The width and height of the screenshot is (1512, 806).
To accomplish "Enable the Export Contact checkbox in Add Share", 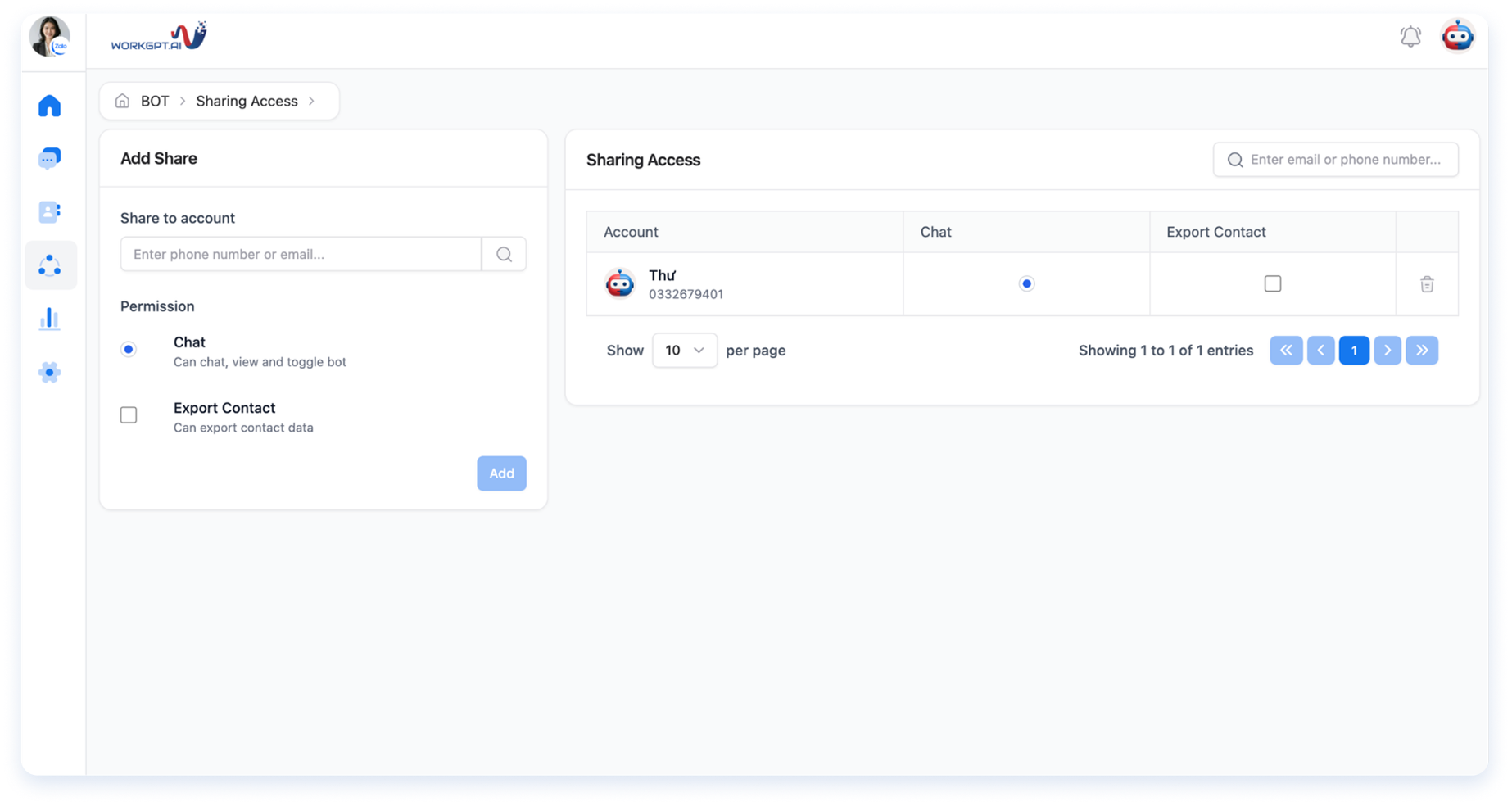I will 129,415.
